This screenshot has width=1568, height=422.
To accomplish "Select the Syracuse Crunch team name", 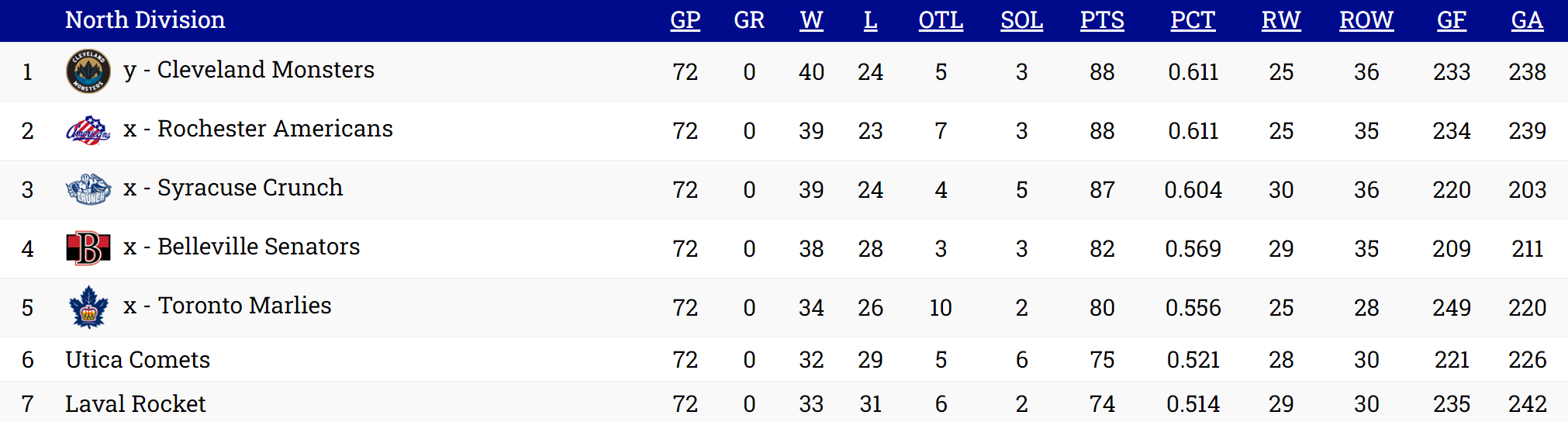I will [250, 188].
